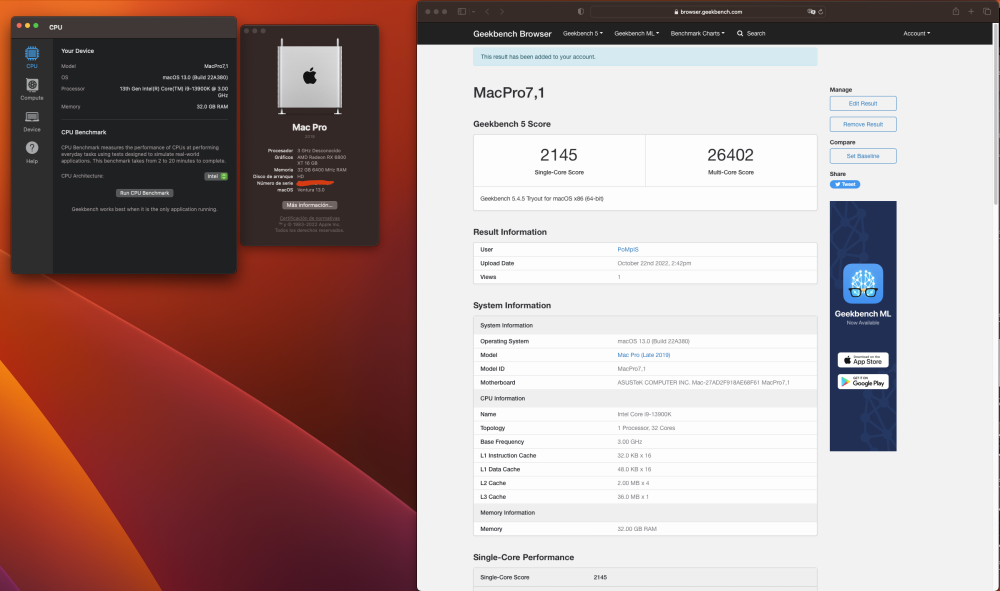Image resolution: width=1000 pixels, height=591 pixels.
Task: Click the Tweet share button
Action: pos(844,184)
